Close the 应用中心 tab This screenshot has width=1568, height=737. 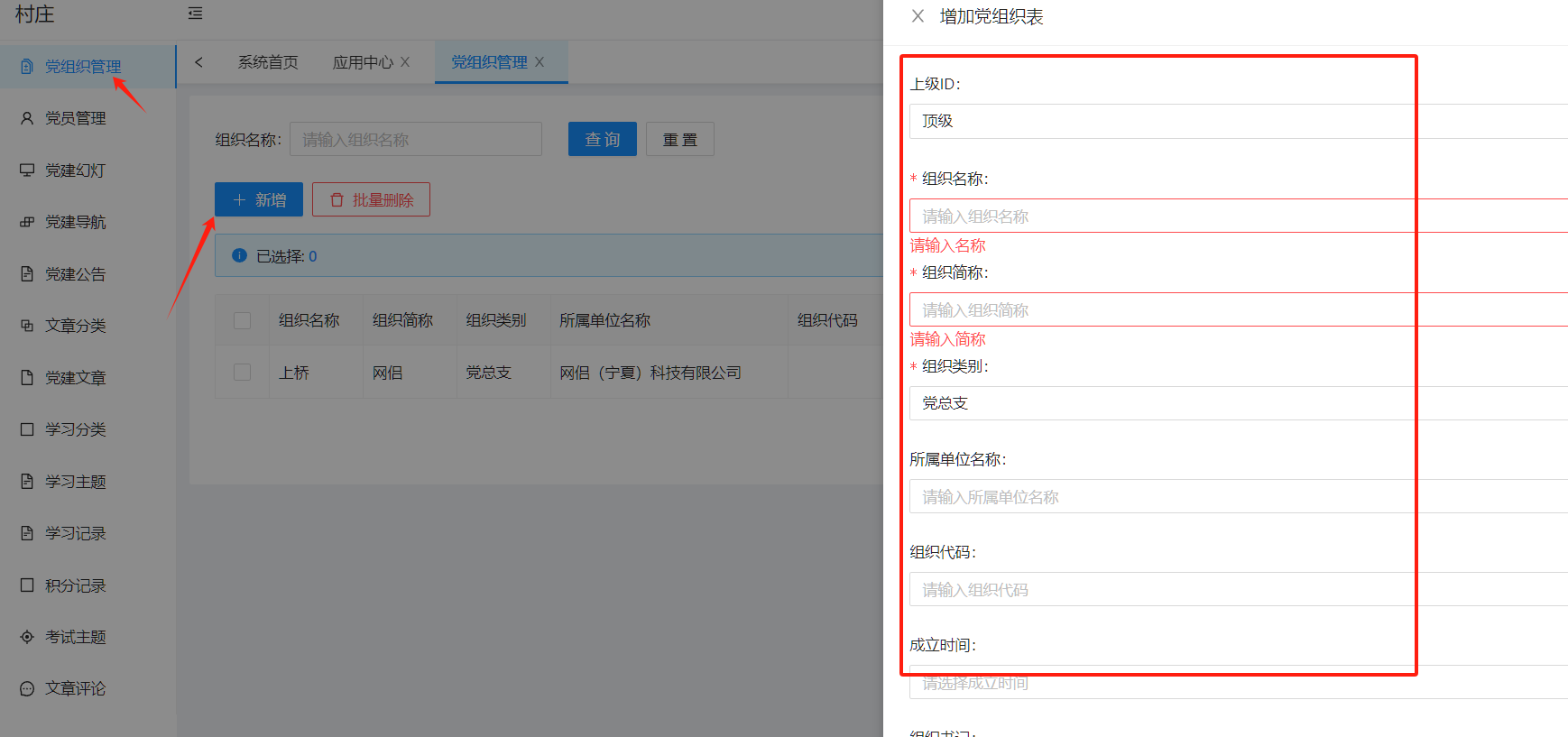[405, 62]
